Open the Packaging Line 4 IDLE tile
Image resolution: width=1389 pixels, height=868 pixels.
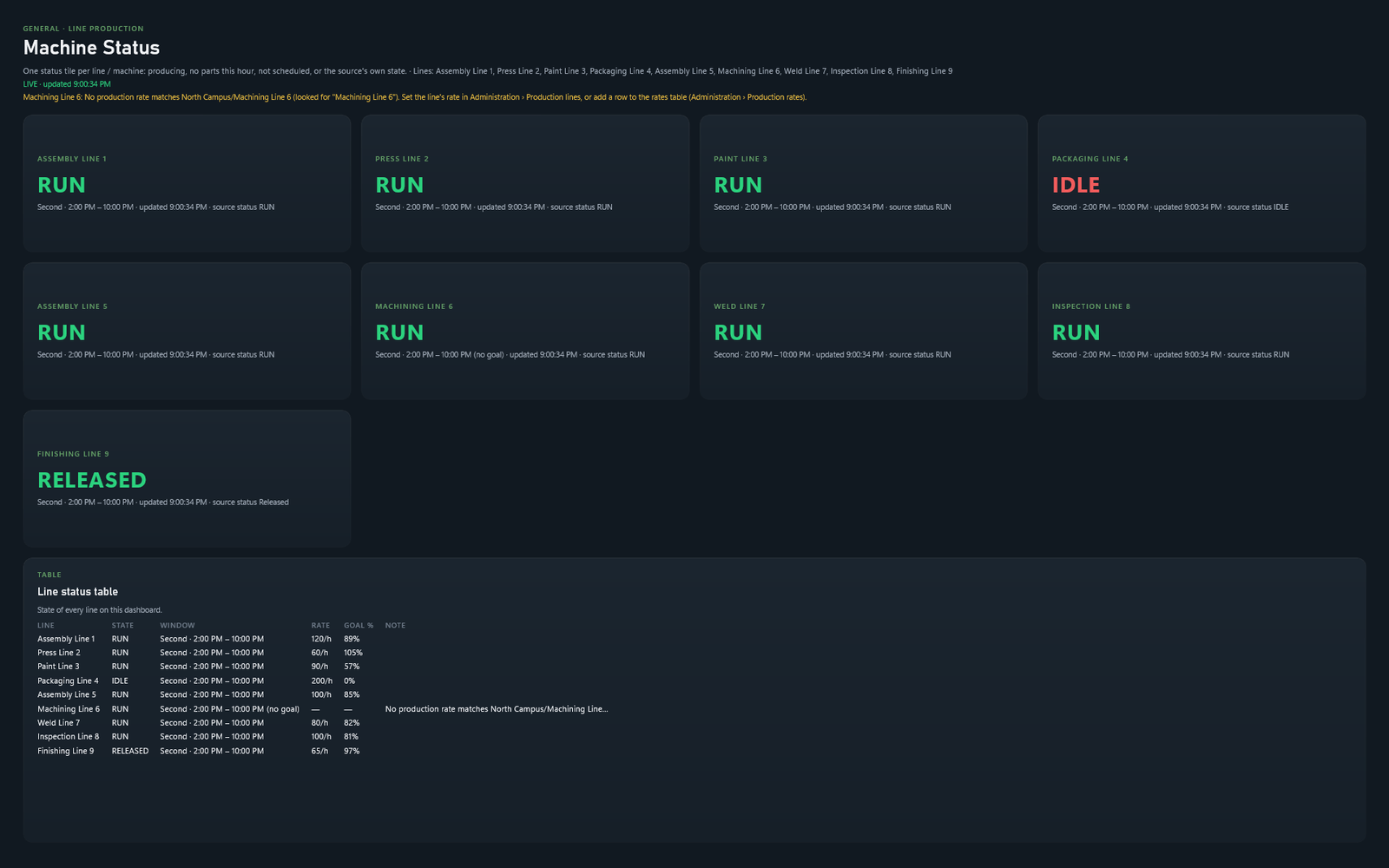point(1201,183)
